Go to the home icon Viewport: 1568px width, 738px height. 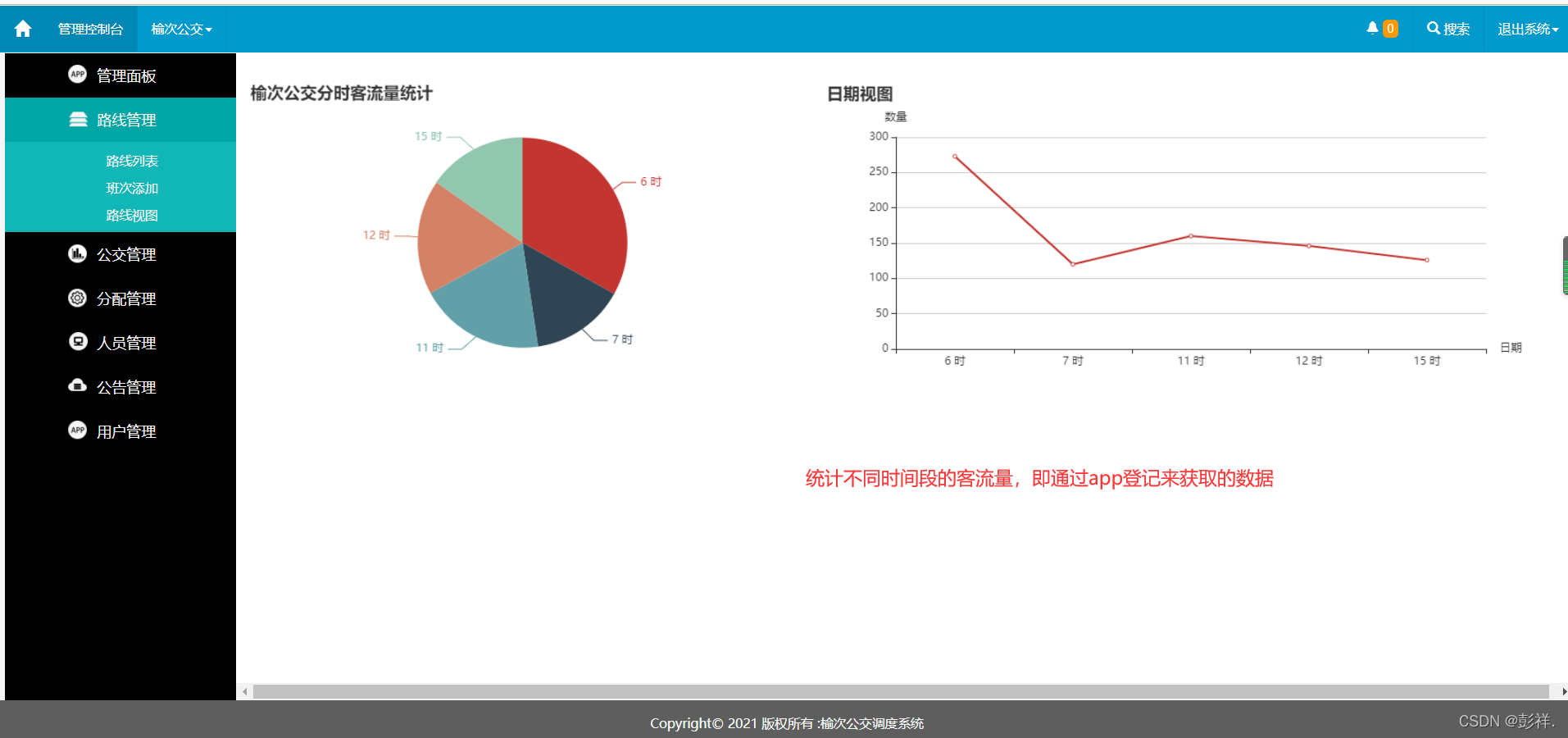coord(23,29)
